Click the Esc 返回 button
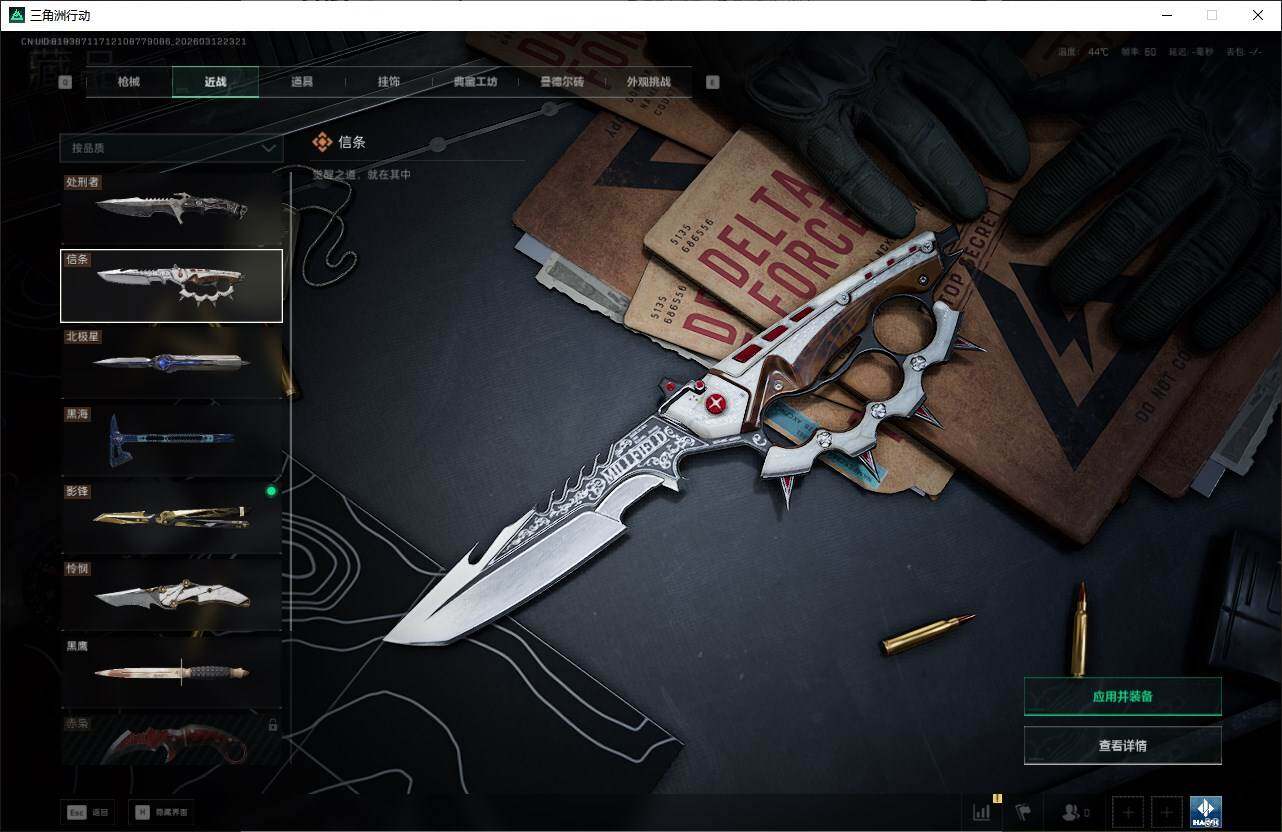This screenshot has height=832, width=1282. 88,812
